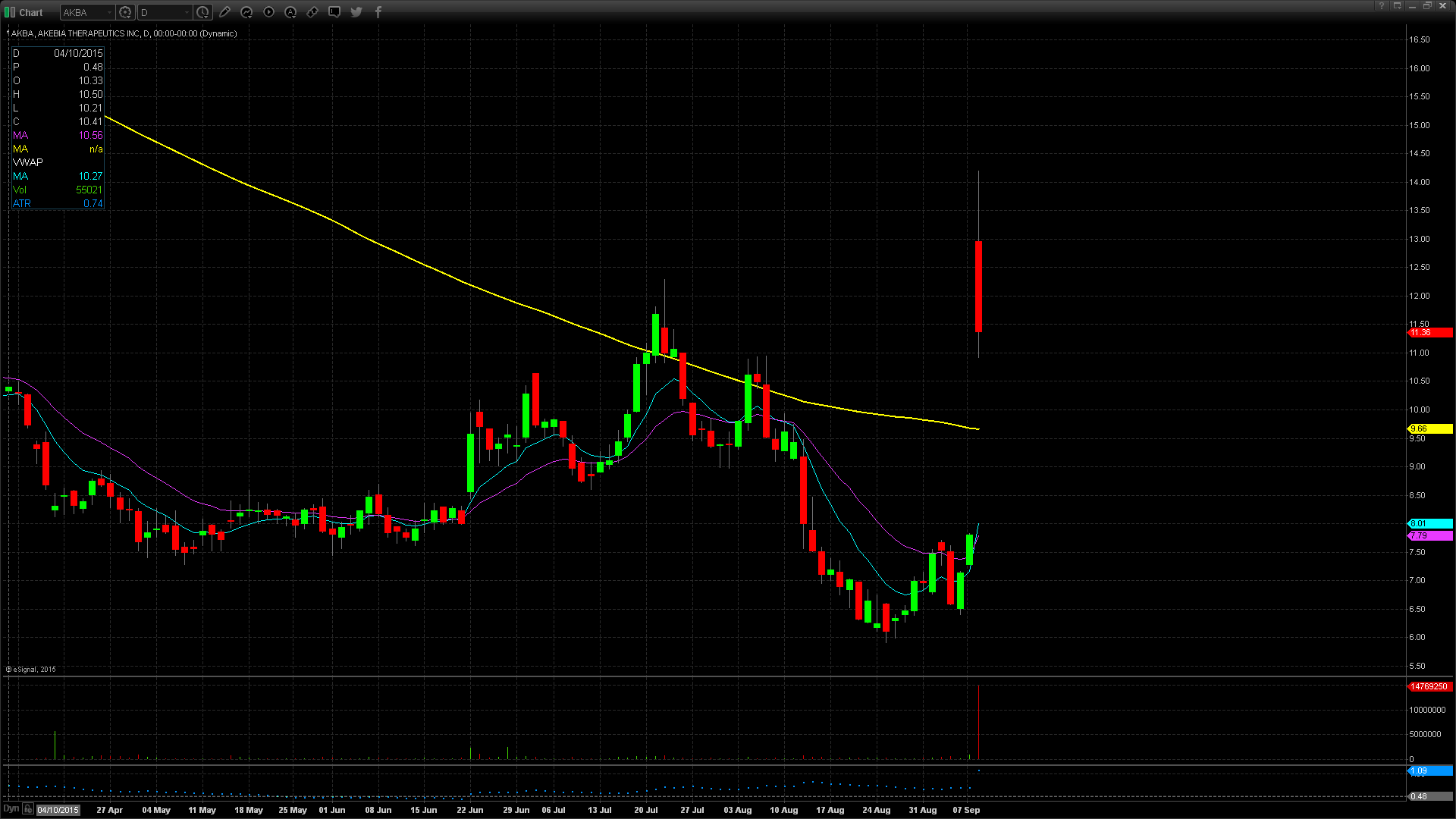
Task: Click the help question mark button
Action: [1382, 6]
